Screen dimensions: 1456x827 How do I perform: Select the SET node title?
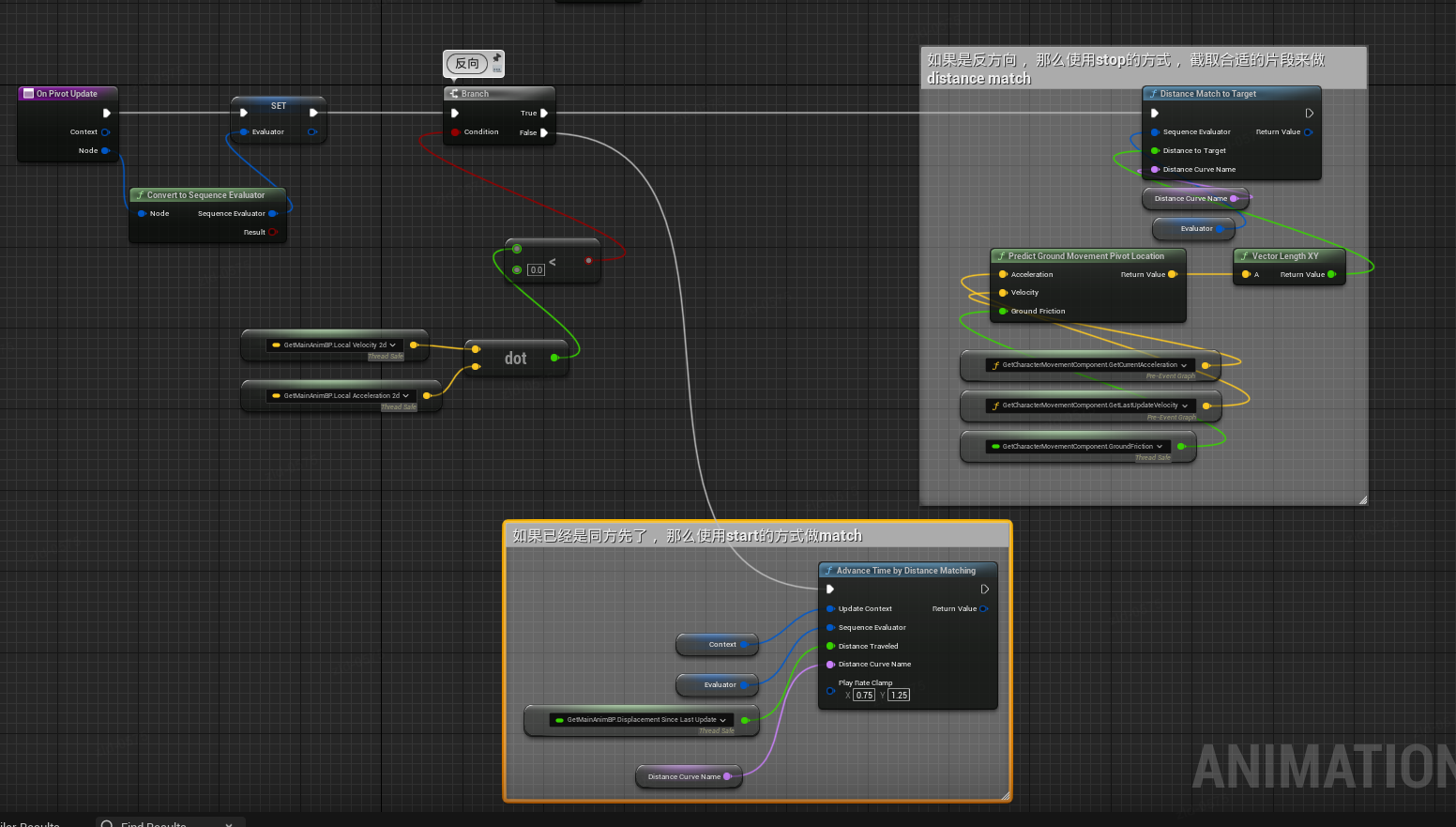(279, 106)
